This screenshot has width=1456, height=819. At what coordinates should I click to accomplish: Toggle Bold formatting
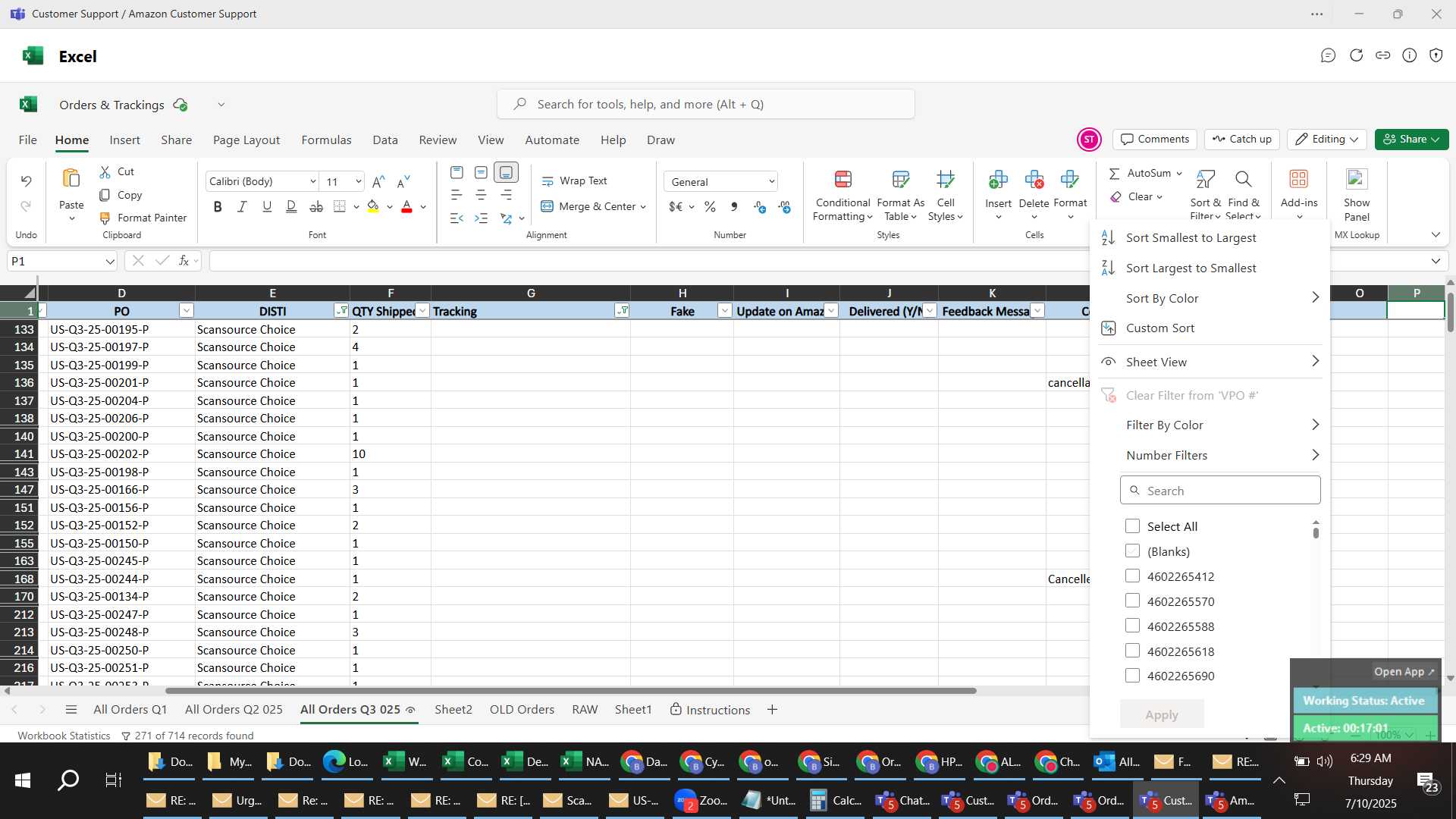(218, 207)
